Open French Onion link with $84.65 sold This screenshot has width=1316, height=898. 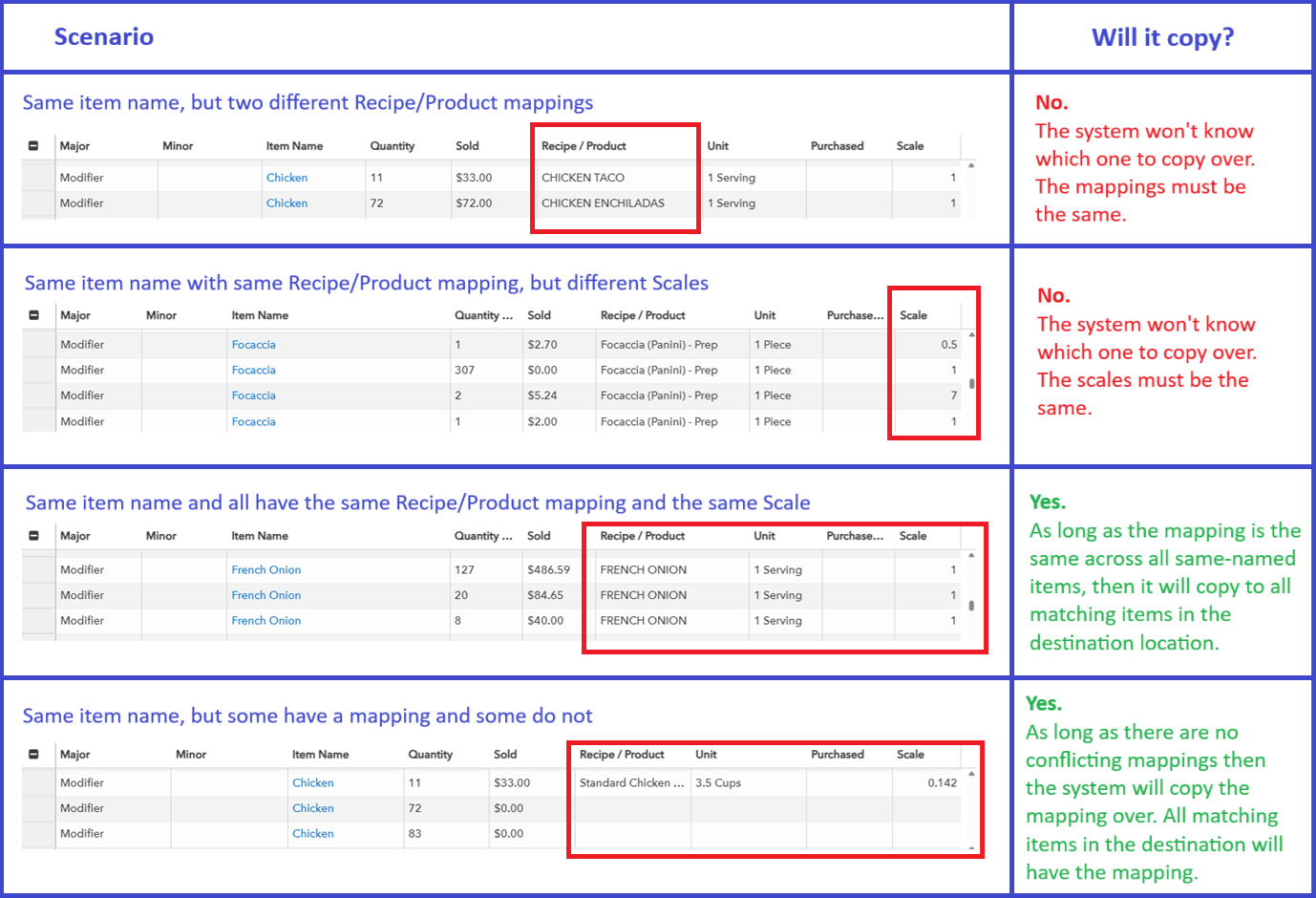[x=265, y=595]
